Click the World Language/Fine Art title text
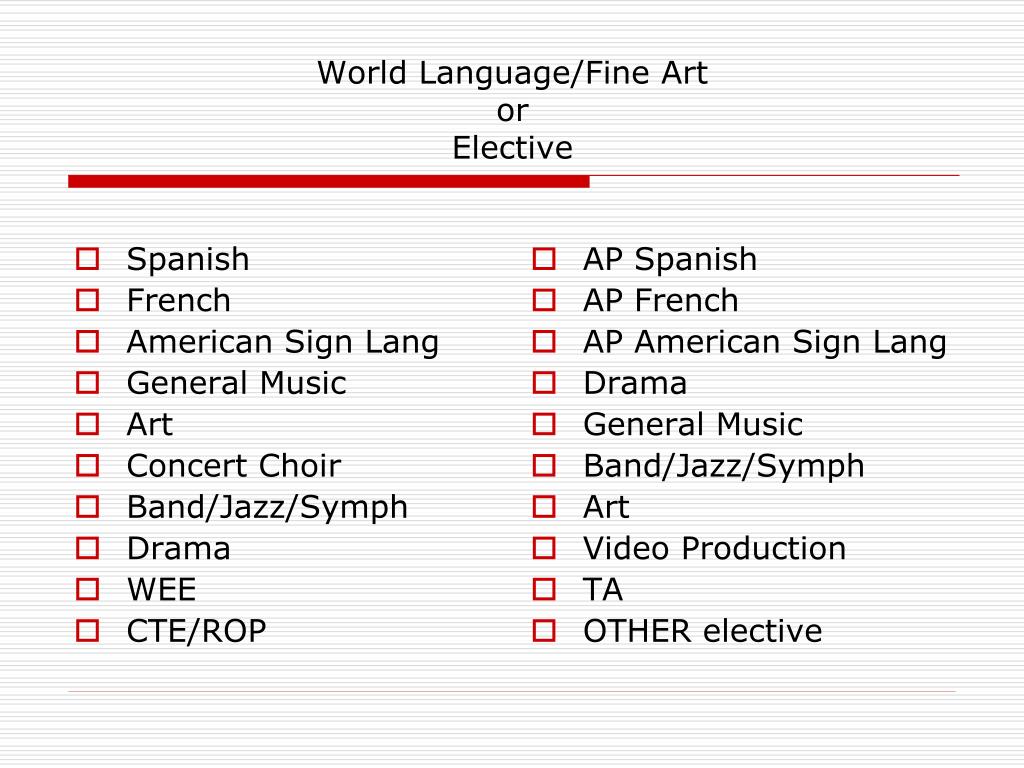Image resolution: width=1024 pixels, height=768 pixels. point(512,73)
